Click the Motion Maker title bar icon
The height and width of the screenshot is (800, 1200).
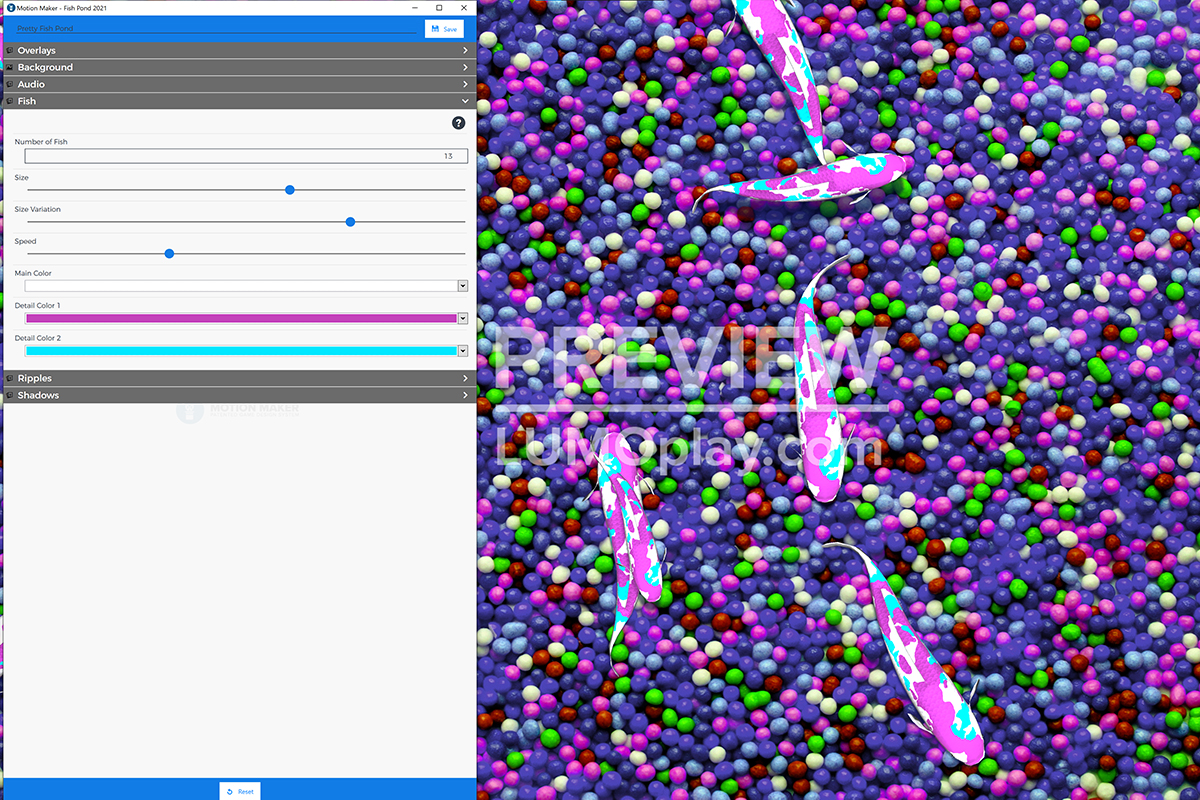(10, 8)
